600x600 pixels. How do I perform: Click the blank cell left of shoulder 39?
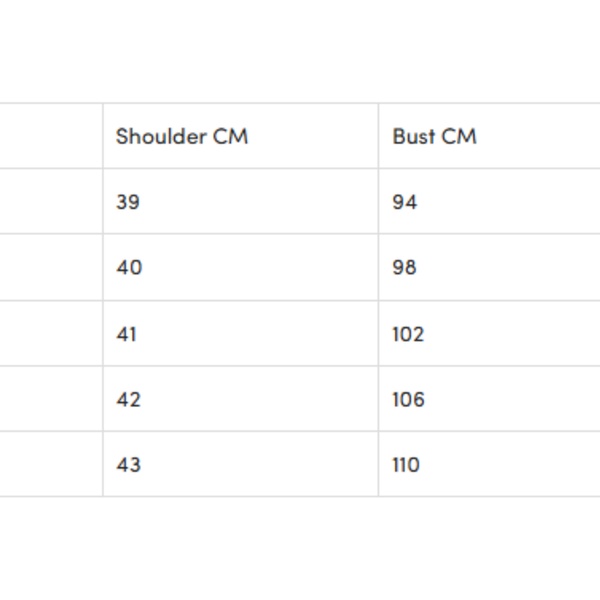click(50, 202)
